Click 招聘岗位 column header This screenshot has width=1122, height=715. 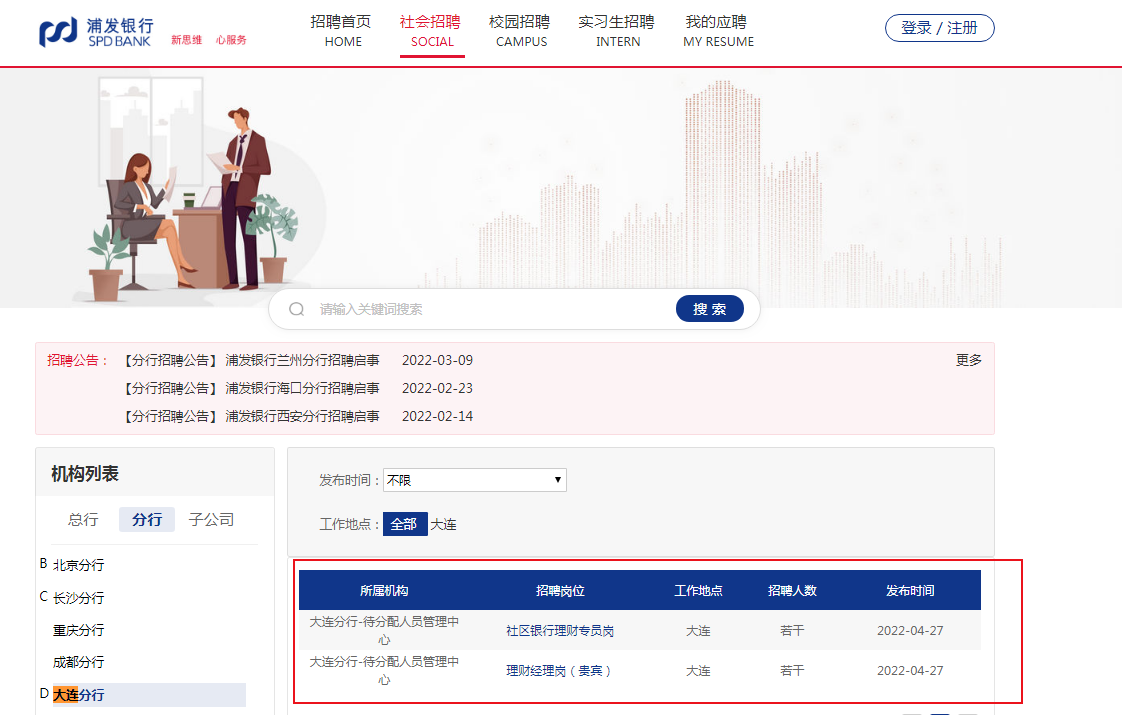click(x=560, y=590)
